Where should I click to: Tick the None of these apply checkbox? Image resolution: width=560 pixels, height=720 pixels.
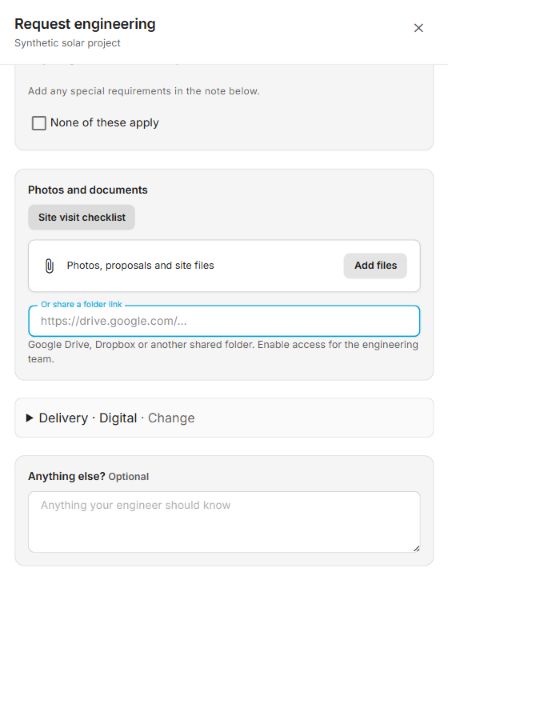[x=39, y=123]
